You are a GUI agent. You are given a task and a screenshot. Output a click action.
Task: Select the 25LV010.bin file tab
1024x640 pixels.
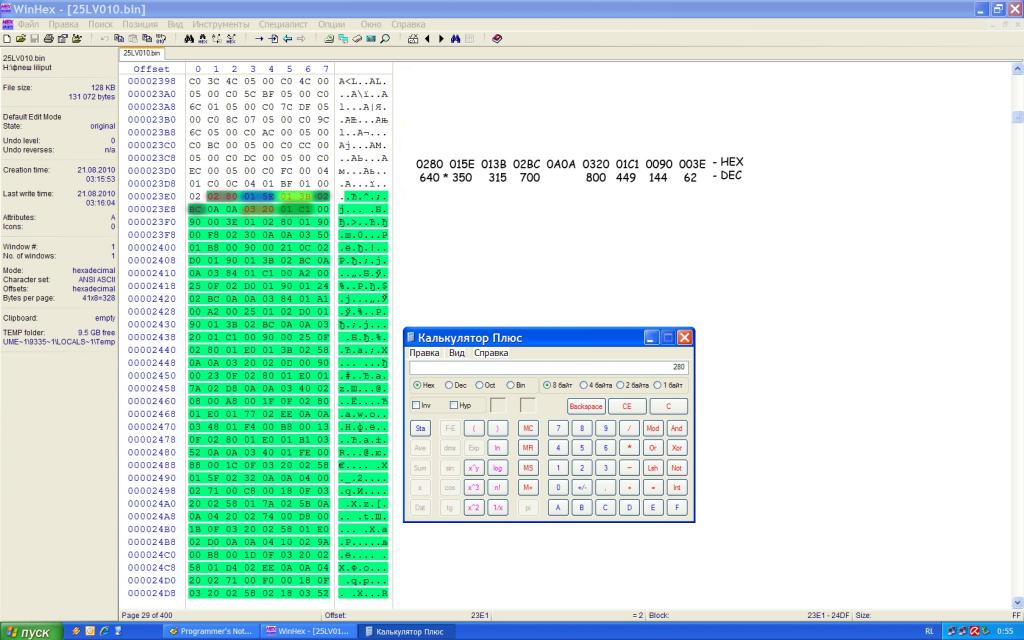pos(141,52)
